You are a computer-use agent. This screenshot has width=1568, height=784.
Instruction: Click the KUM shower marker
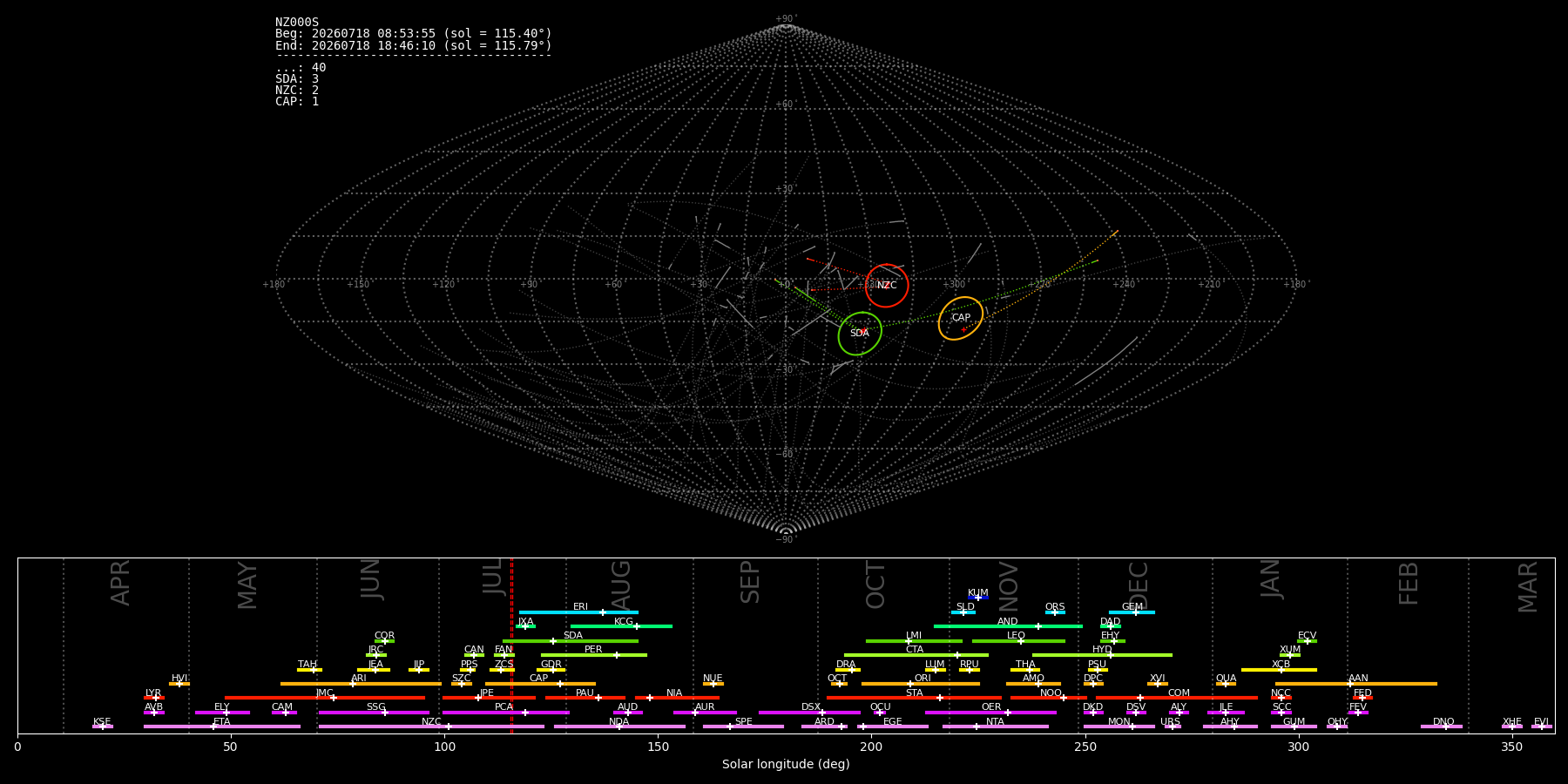tap(978, 598)
